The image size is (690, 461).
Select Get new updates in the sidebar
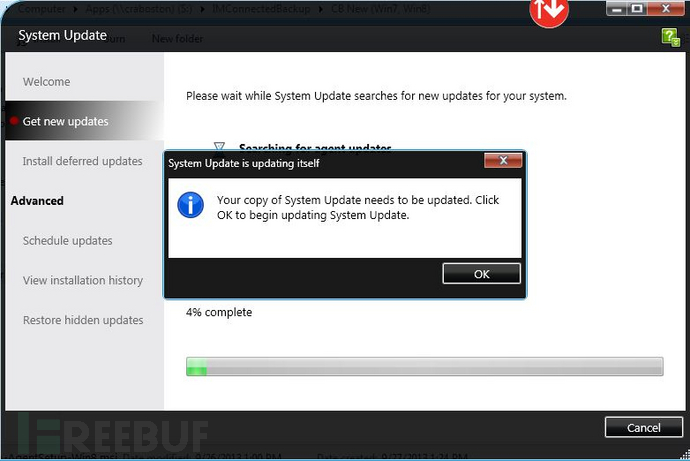click(x=66, y=121)
